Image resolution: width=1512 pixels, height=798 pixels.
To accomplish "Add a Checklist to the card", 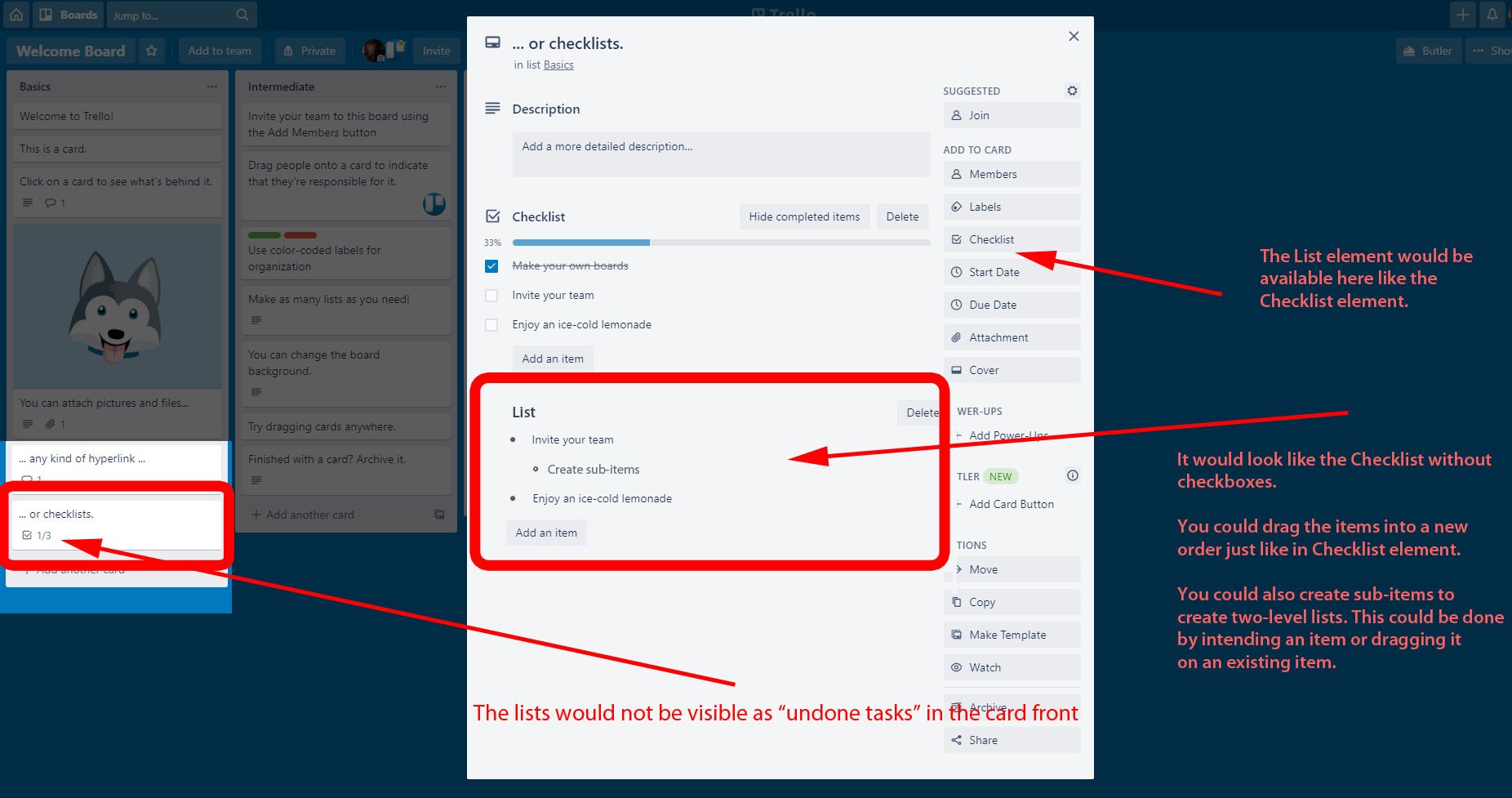I will pyautogui.click(x=1012, y=239).
